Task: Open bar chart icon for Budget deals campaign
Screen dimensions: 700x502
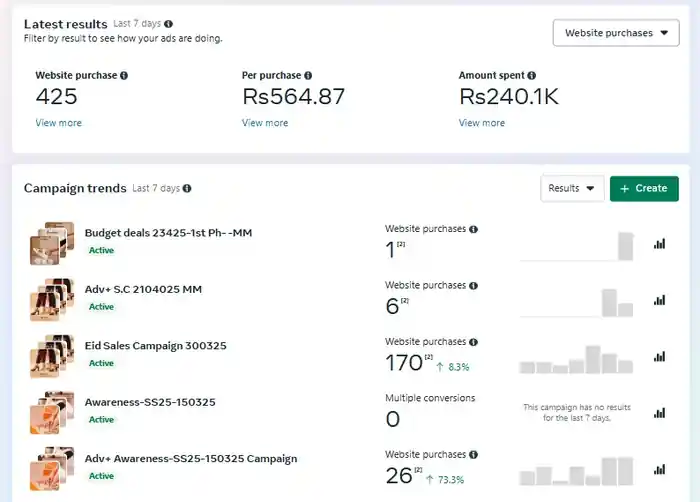Action: tap(659, 244)
